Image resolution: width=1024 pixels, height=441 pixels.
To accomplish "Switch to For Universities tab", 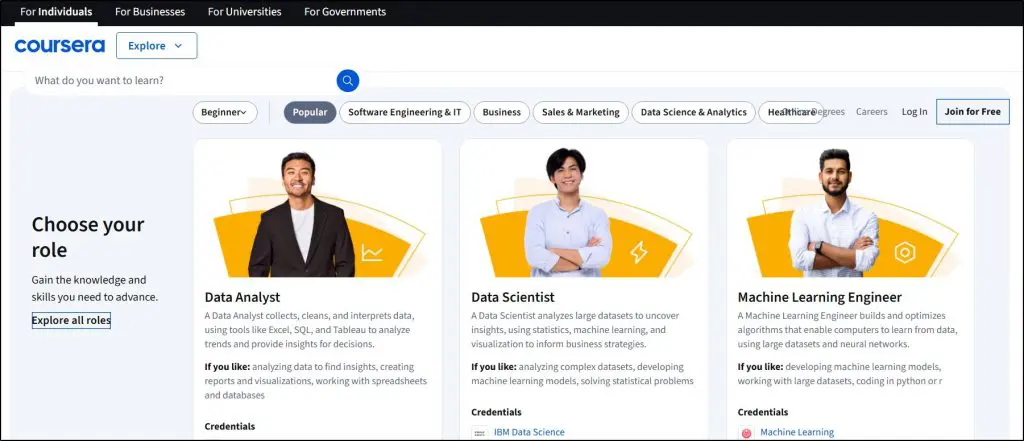I will pyautogui.click(x=245, y=12).
